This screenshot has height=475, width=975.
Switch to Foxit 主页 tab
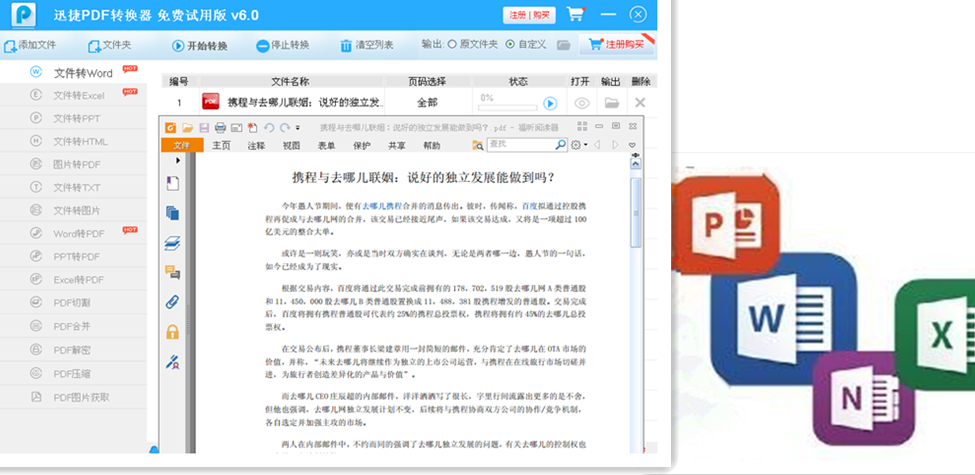coord(221,145)
